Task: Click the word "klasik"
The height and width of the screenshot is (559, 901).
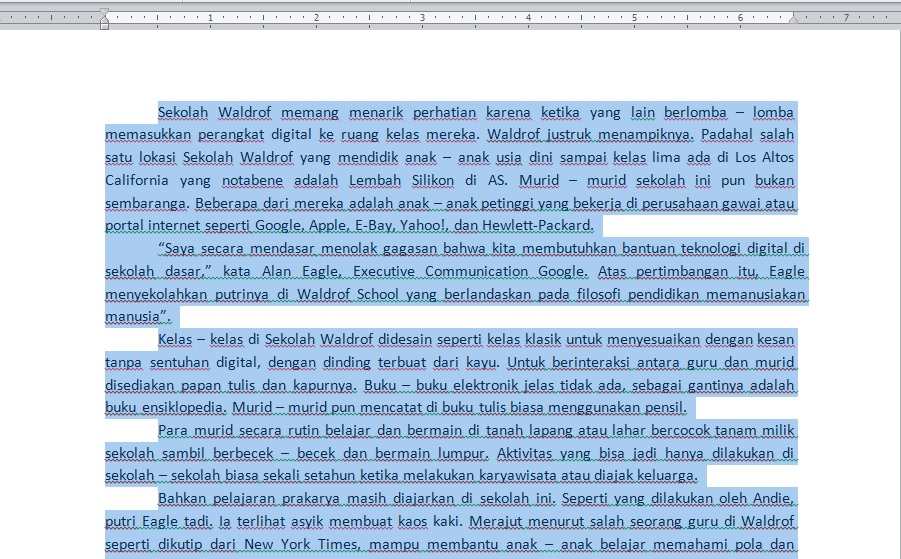Action: click(x=543, y=340)
